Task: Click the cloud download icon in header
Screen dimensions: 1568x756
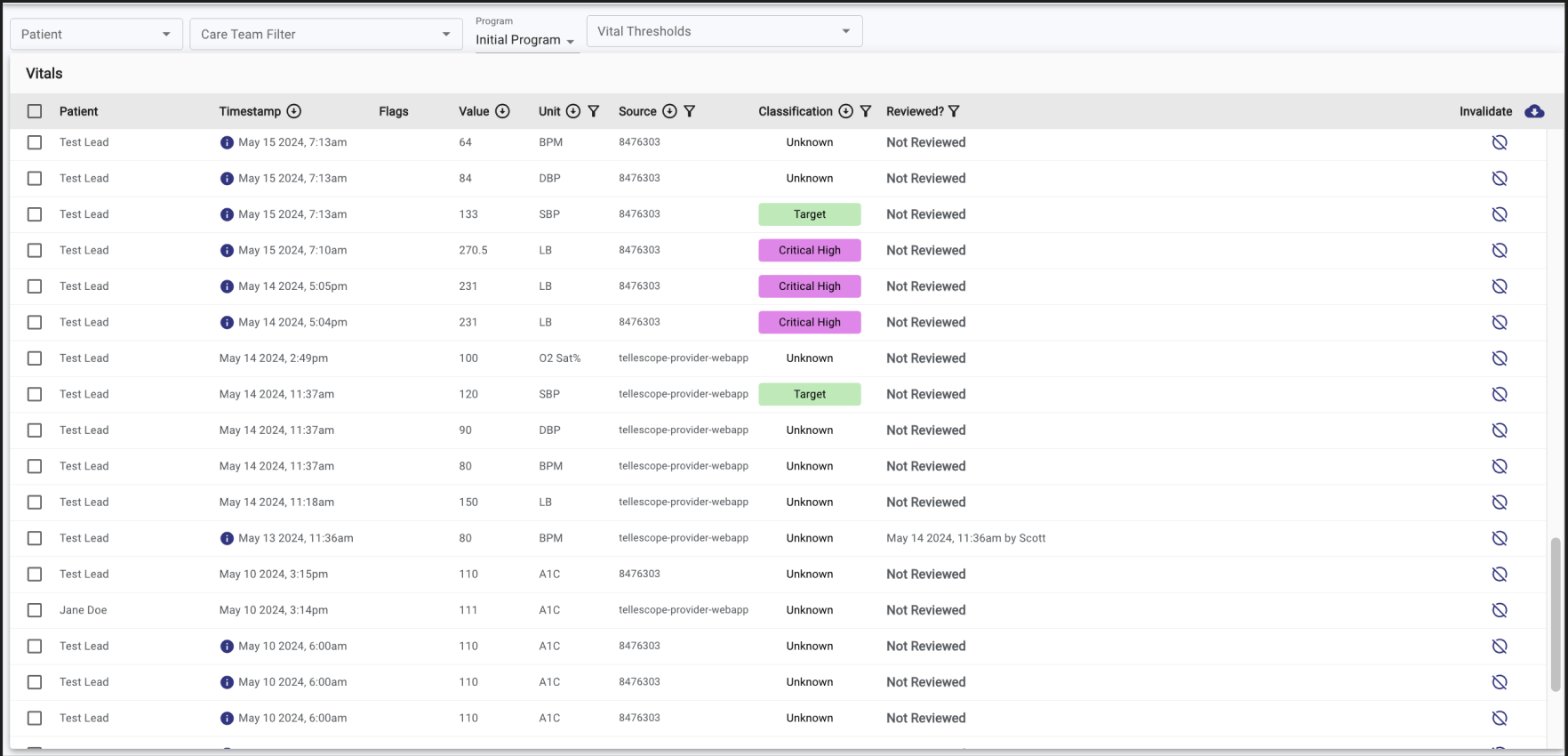Action: (1534, 111)
